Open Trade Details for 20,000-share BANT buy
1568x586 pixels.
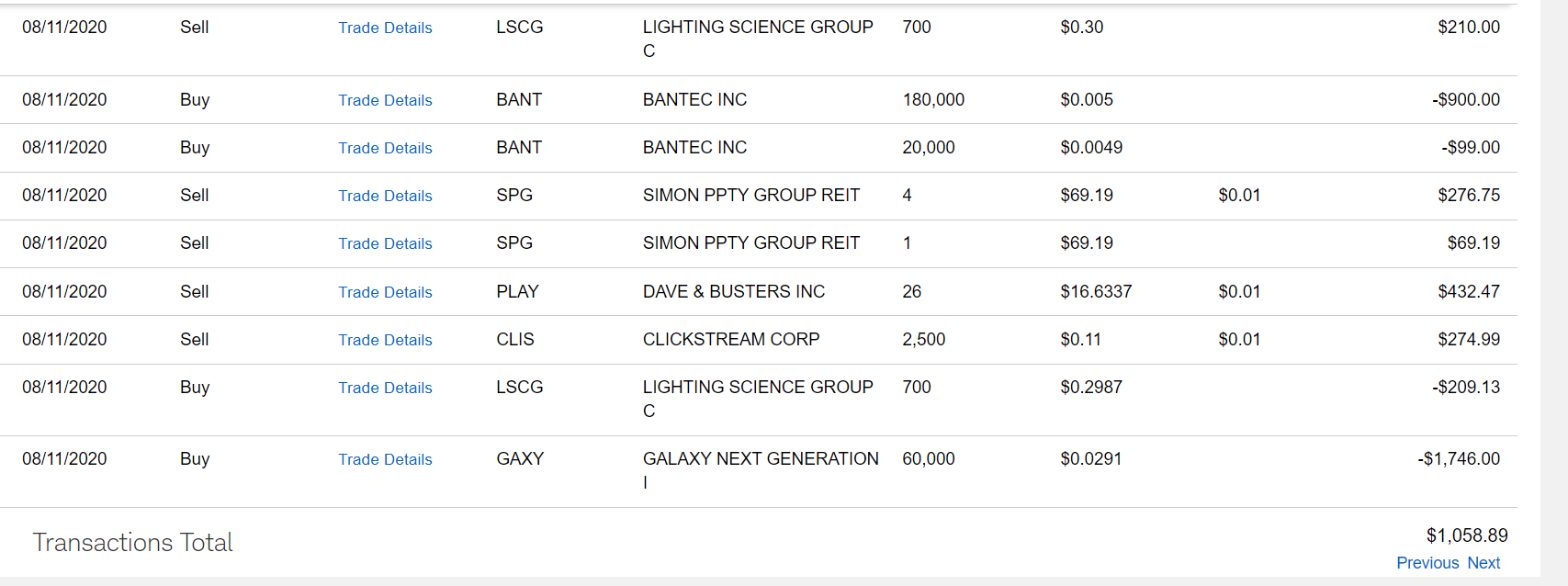(x=385, y=149)
